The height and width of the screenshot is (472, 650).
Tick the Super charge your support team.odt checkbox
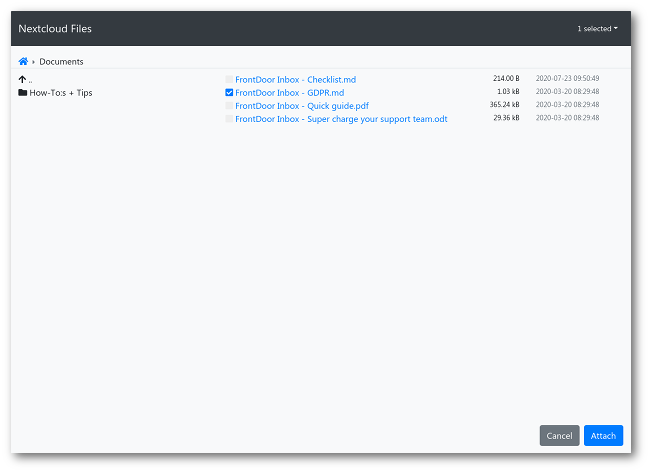(x=229, y=118)
